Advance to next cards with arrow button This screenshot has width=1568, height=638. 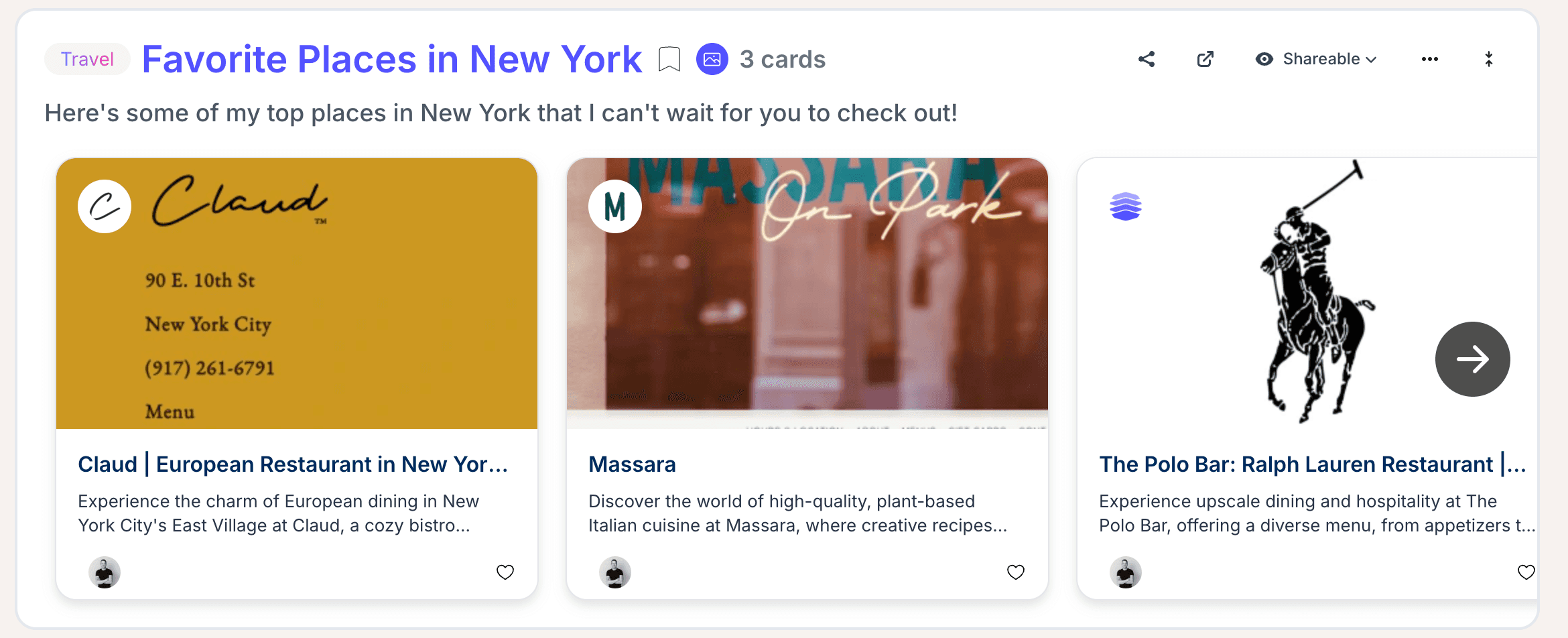pyautogui.click(x=1472, y=359)
